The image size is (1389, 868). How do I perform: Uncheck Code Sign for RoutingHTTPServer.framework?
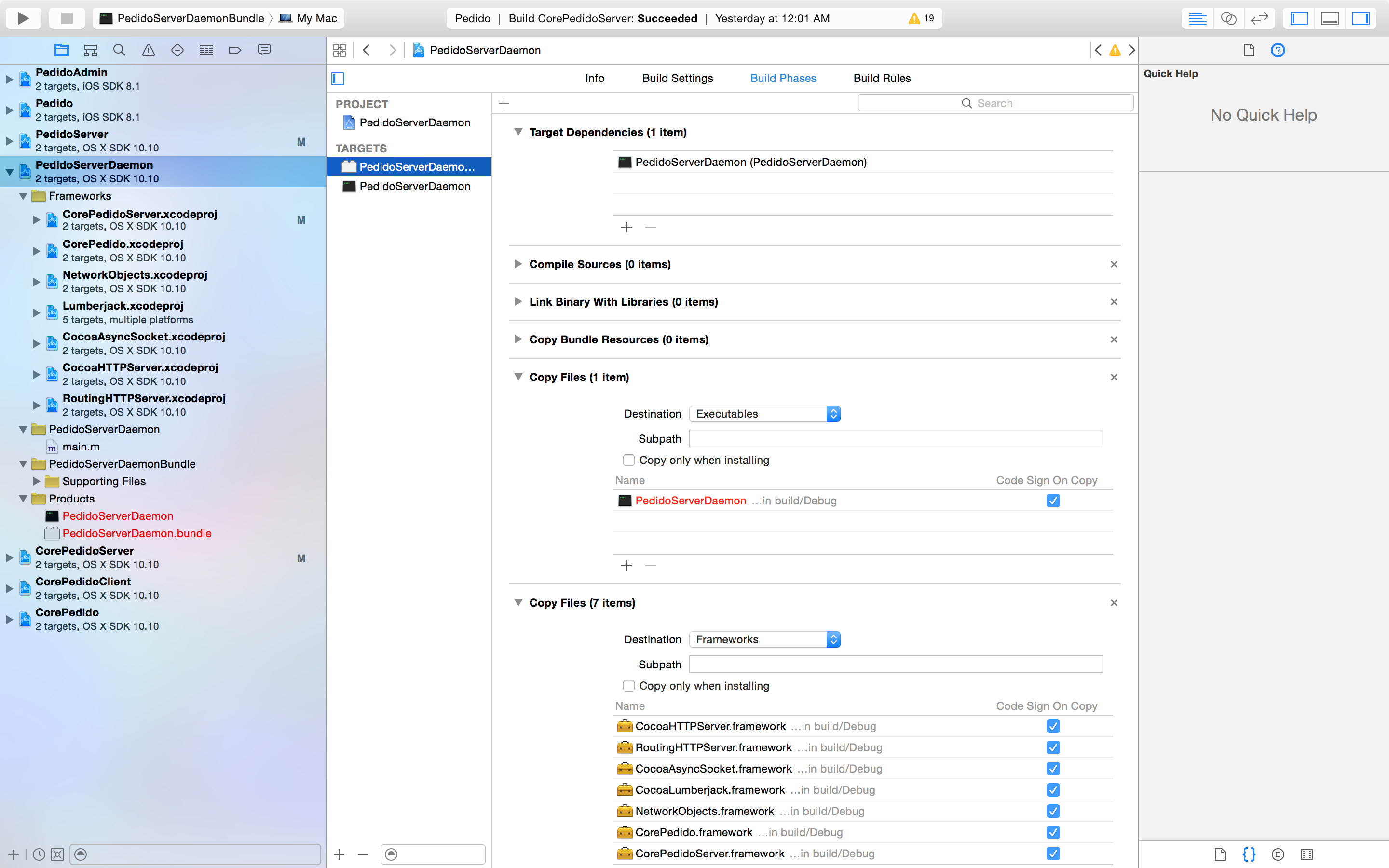click(1053, 747)
